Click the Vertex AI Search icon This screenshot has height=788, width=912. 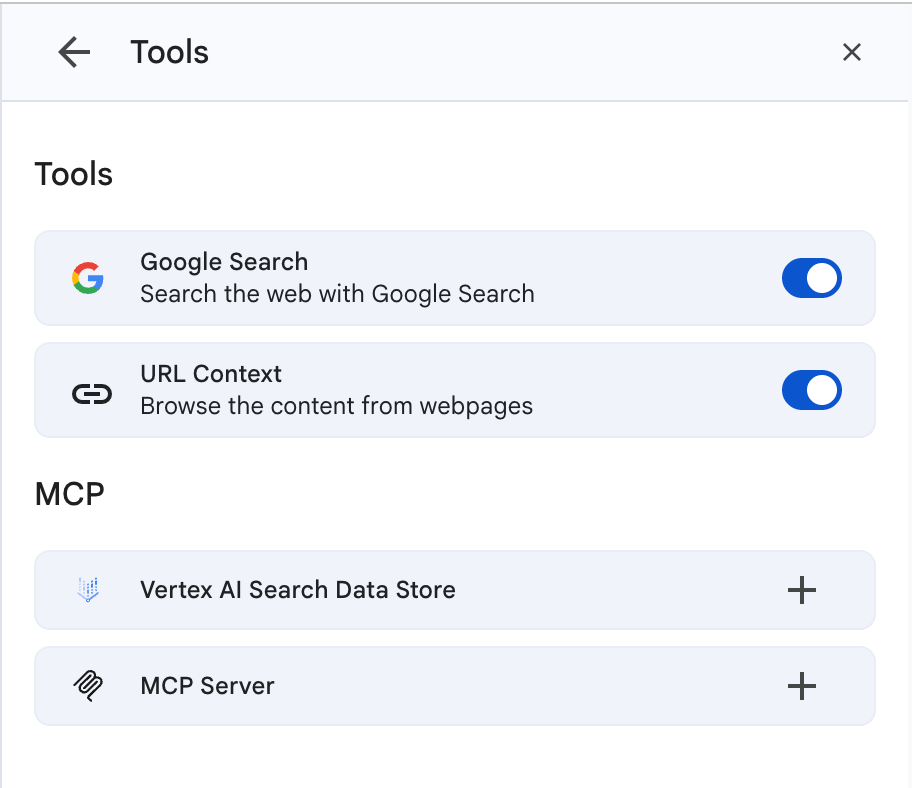pos(88,590)
